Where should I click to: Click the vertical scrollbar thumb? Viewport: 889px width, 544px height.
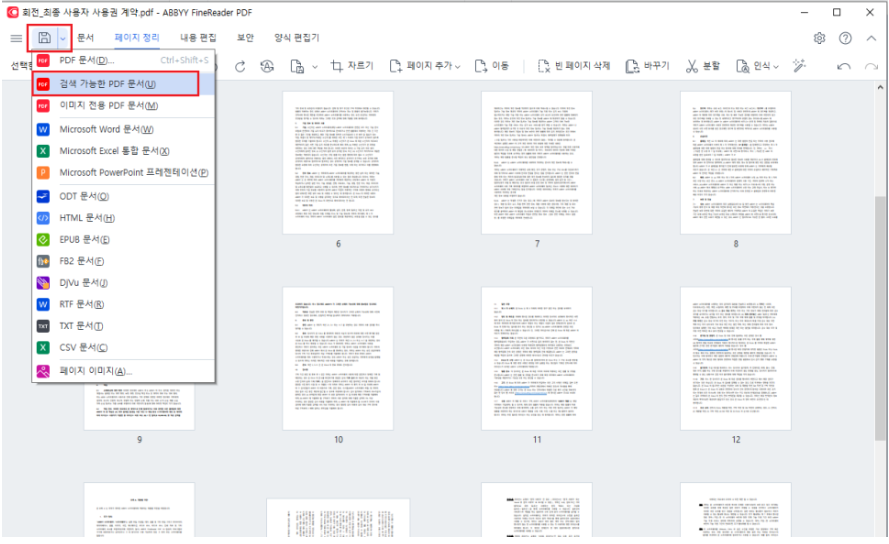coord(880,318)
